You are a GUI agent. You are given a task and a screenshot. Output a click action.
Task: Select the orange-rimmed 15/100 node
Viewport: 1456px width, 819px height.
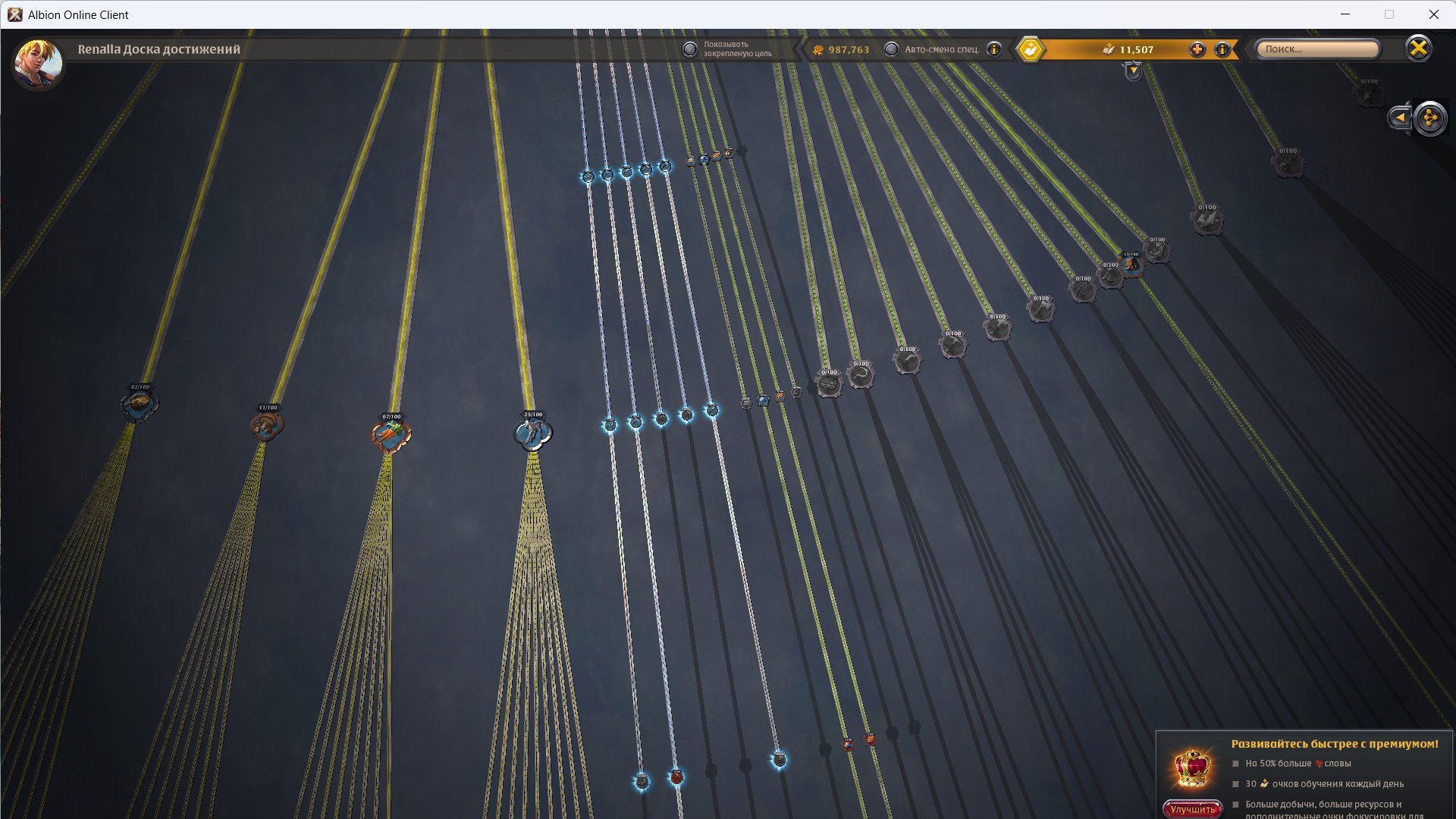[x=1132, y=265]
